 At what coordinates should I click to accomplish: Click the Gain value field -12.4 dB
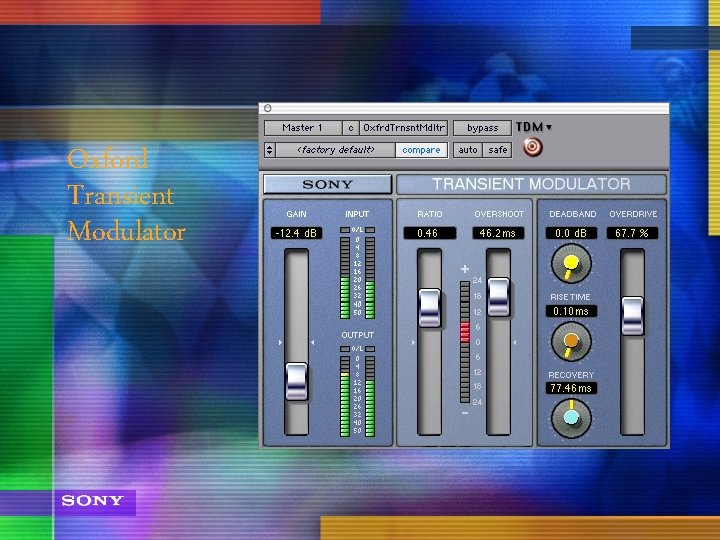pyautogui.click(x=296, y=233)
